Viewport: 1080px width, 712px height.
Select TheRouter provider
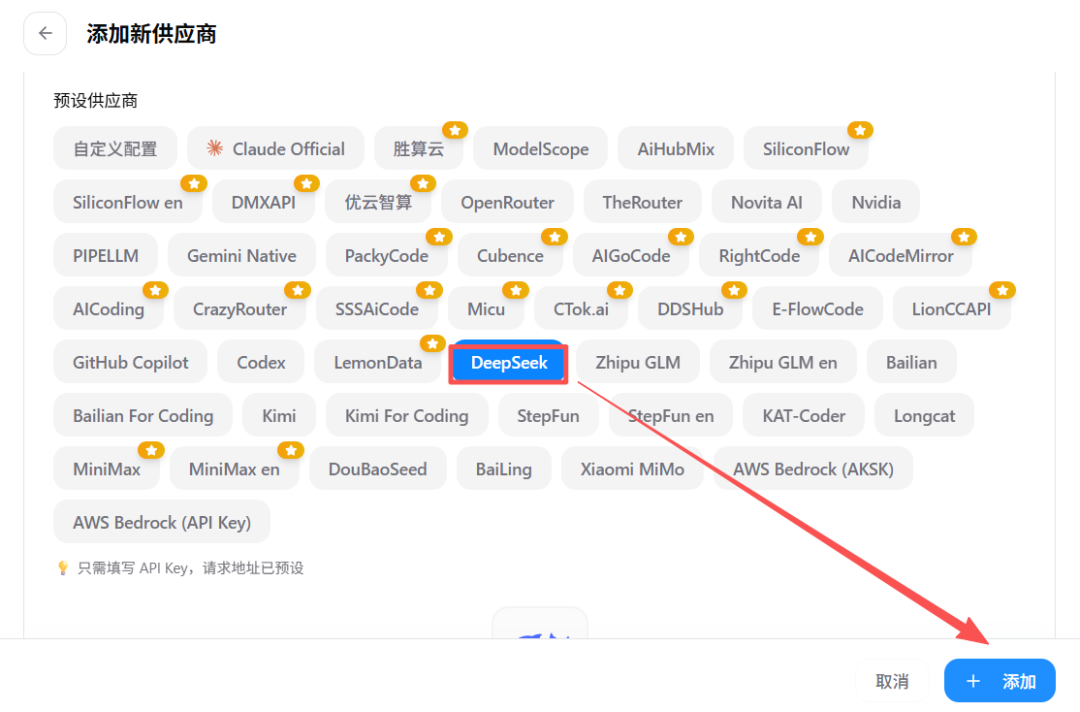point(643,202)
